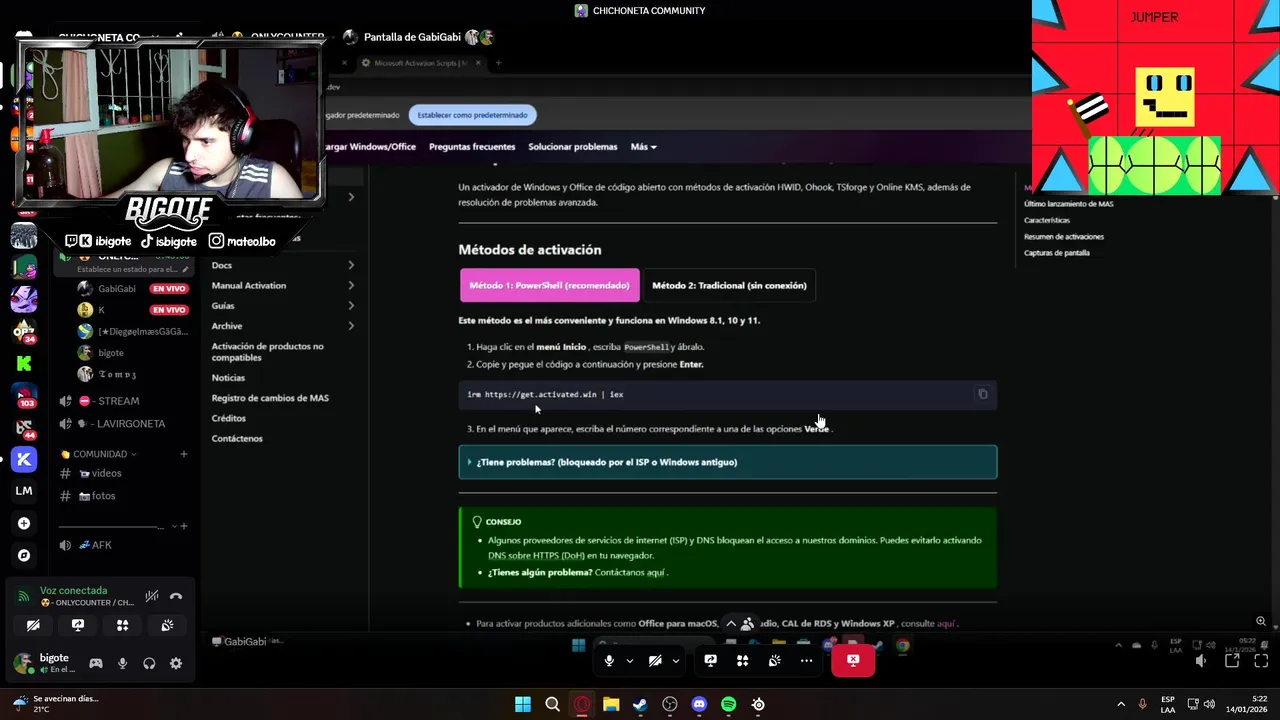Viewport: 1280px width, 720px height.
Task: Open server icon with 103 badge
Action: coord(24,395)
